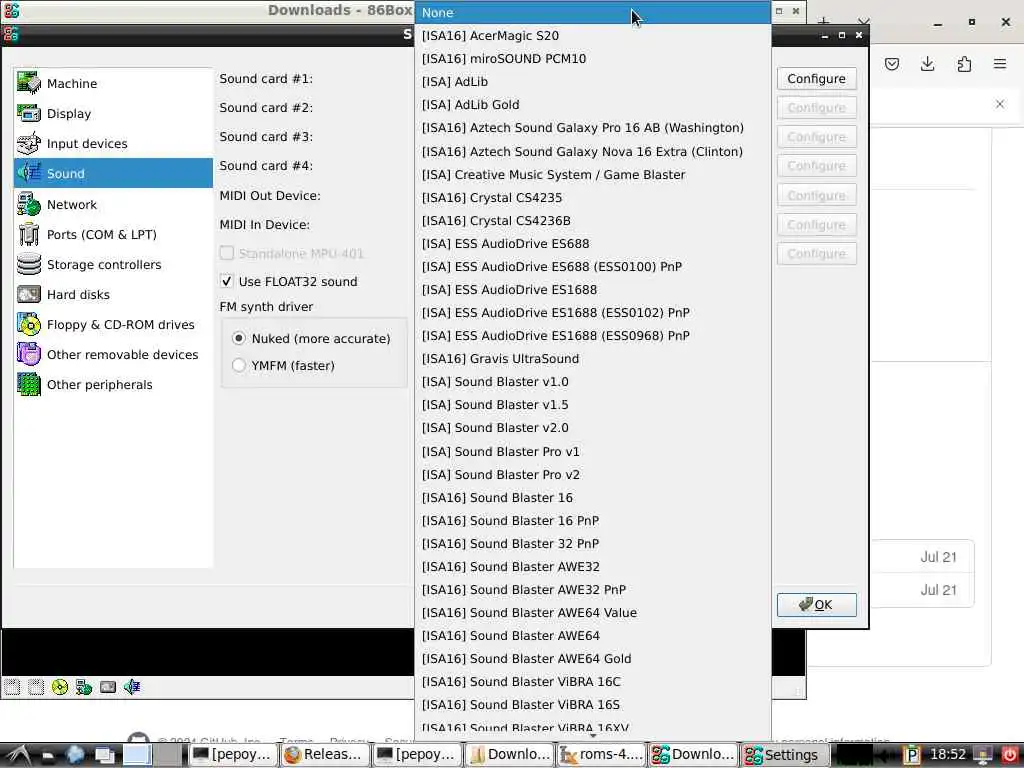Select Input devices in the sidebar
The image size is (1024, 768).
coord(113,144)
